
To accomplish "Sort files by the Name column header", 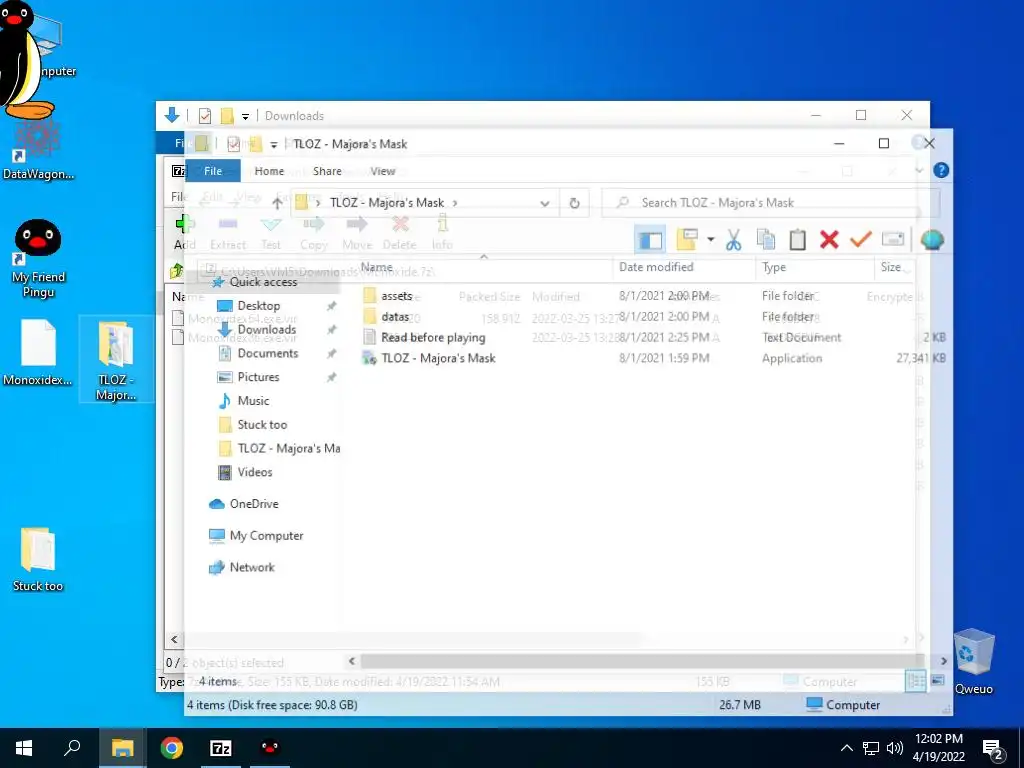I will click(x=377, y=267).
